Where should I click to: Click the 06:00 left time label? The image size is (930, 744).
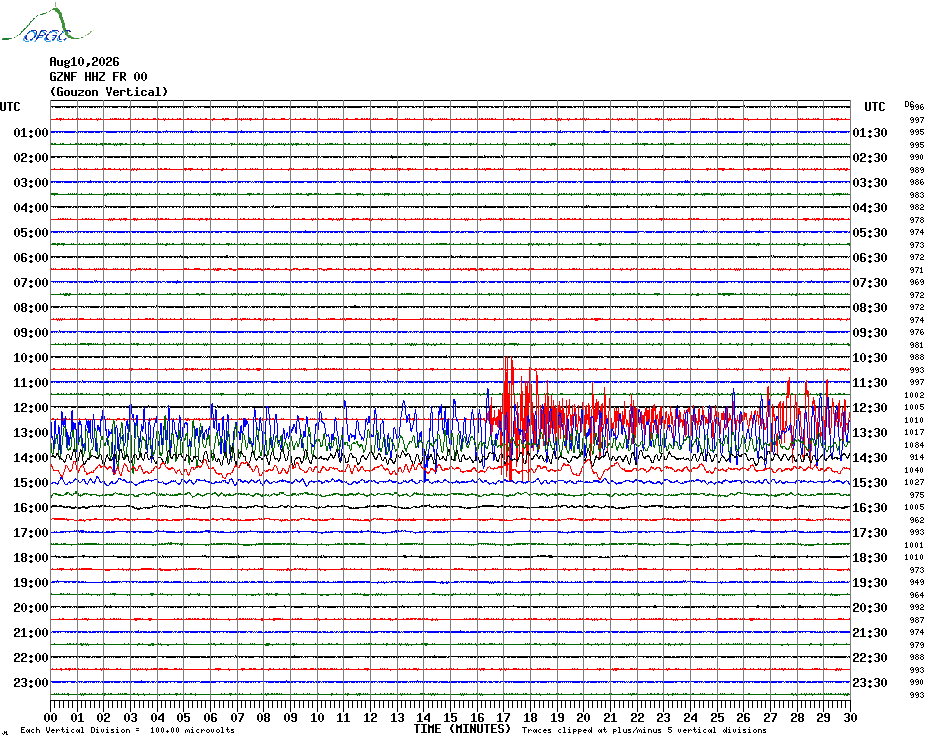click(x=31, y=257)
